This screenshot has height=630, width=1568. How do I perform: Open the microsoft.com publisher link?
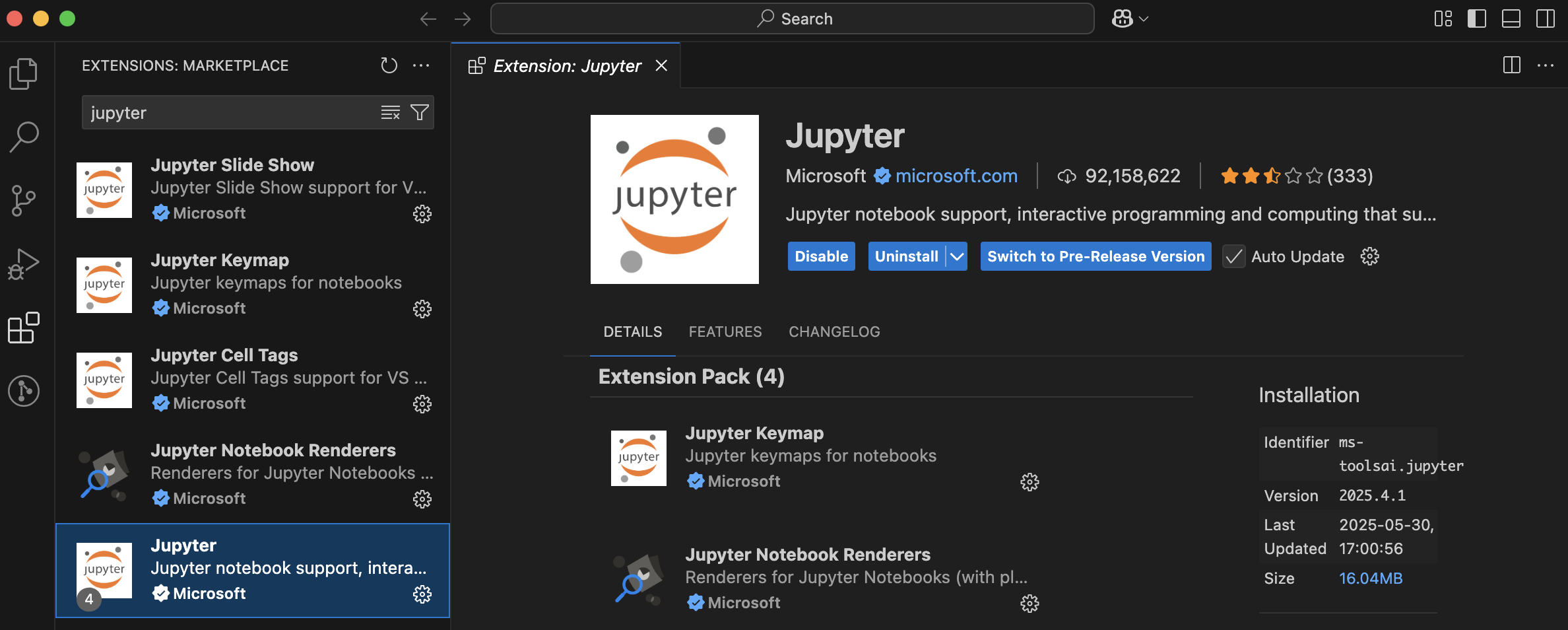(x=956, y=176)
